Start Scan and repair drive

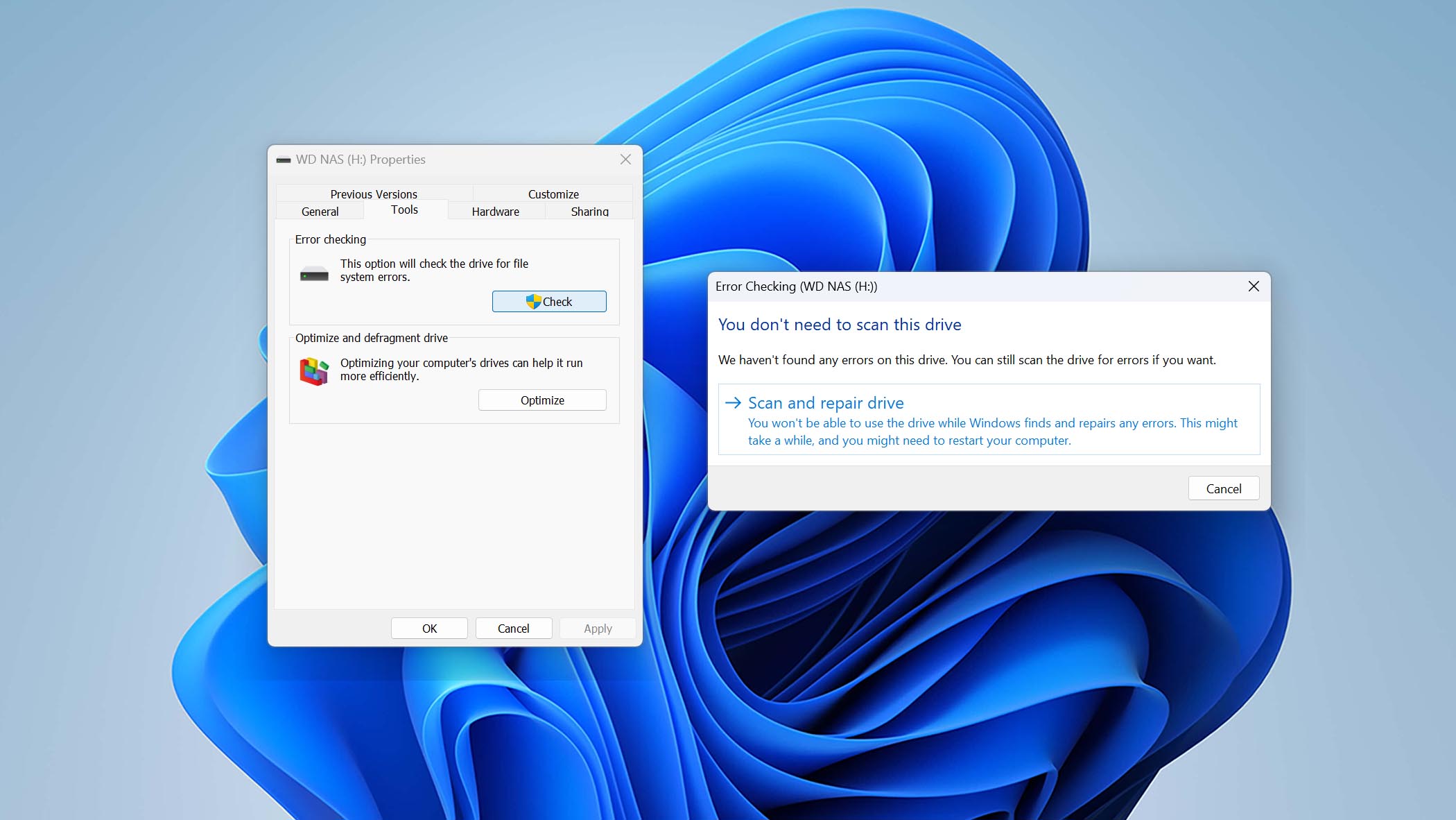pos(989,420)
